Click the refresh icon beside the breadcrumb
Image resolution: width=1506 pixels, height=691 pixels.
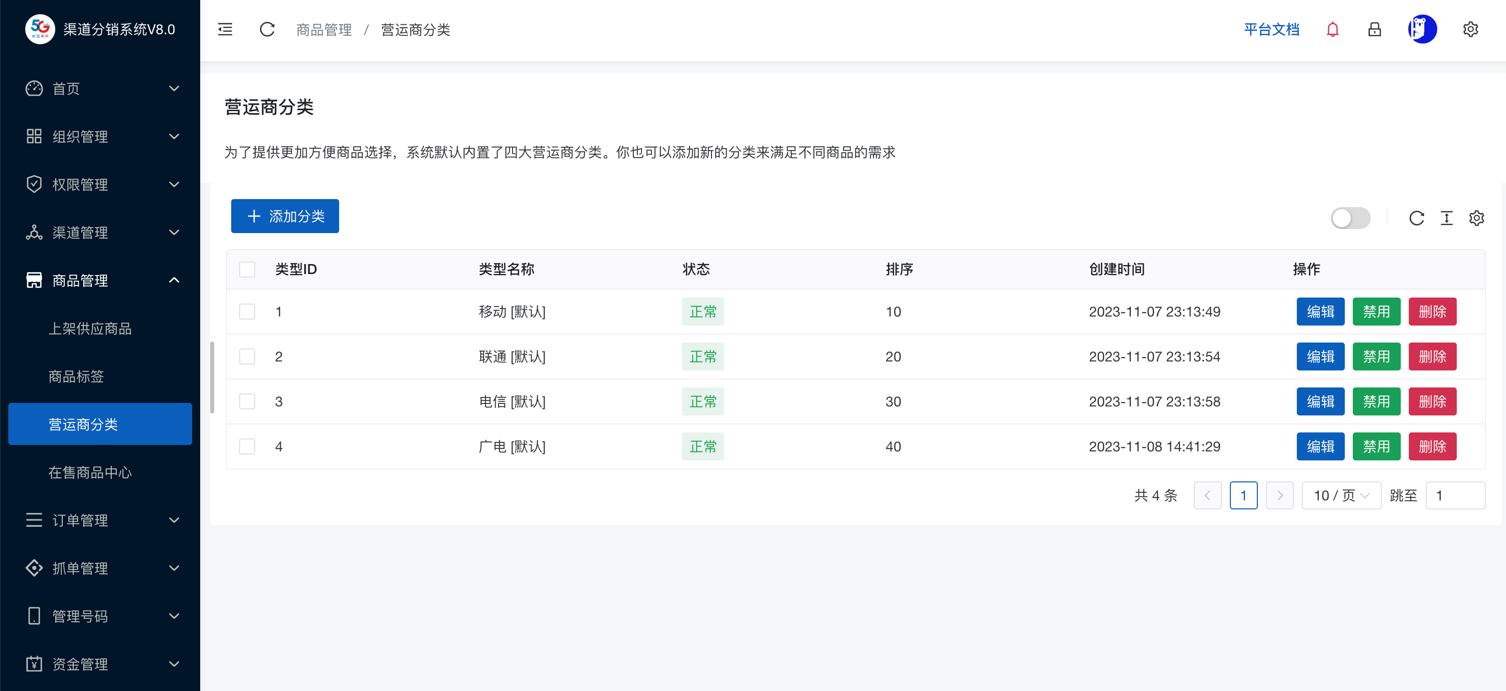tap(267, 30)
